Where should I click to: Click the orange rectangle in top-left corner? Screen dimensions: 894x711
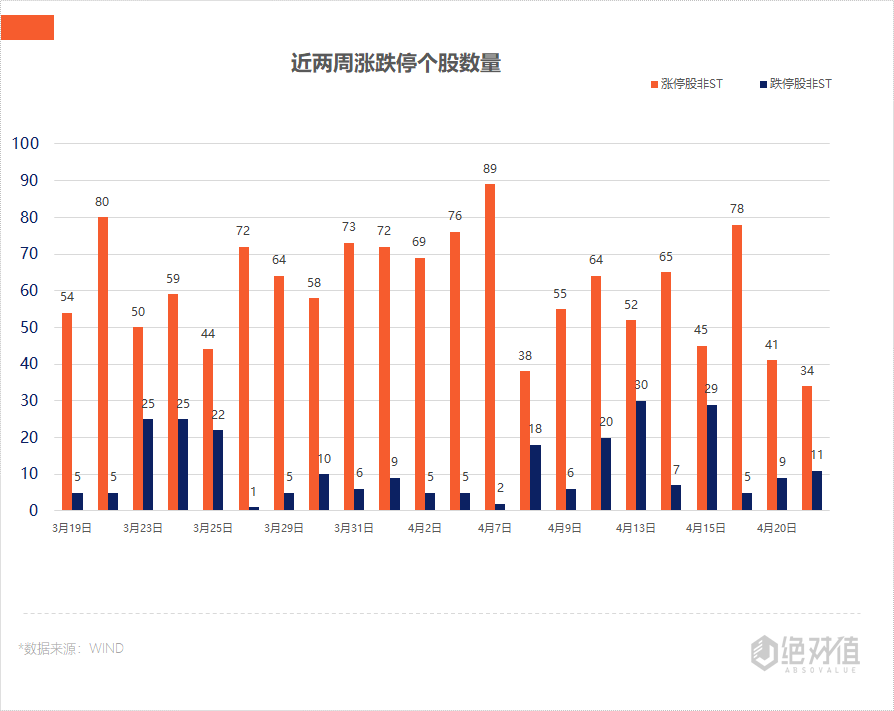(x=27, y=28)
